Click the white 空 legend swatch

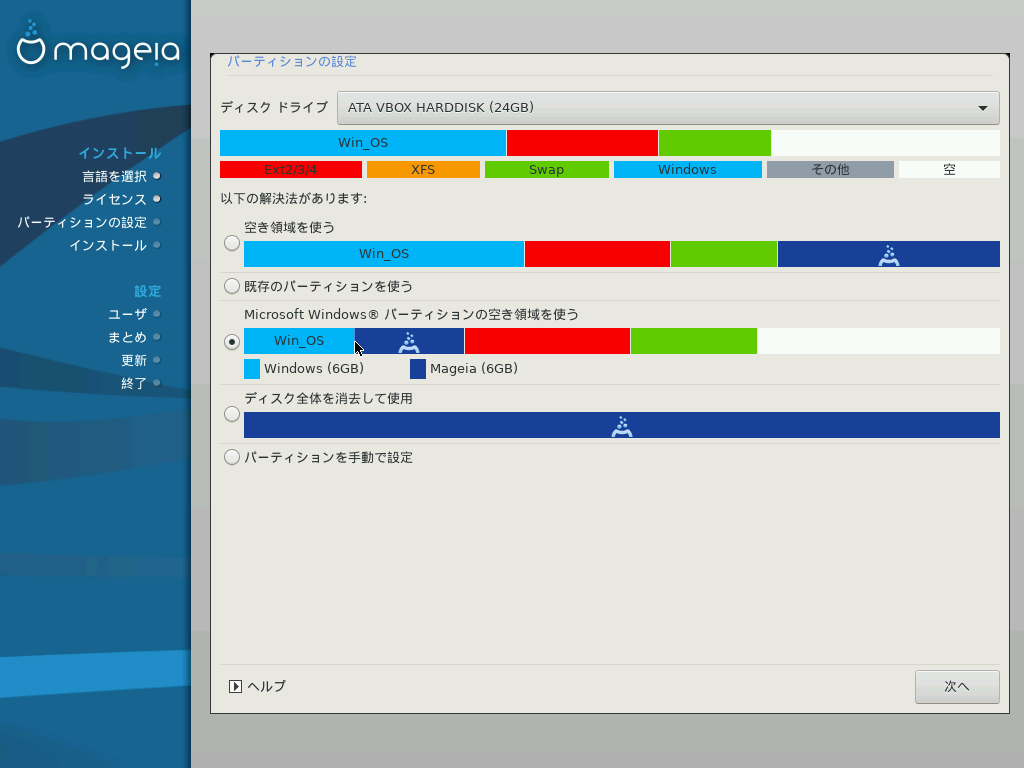[949, 170]
